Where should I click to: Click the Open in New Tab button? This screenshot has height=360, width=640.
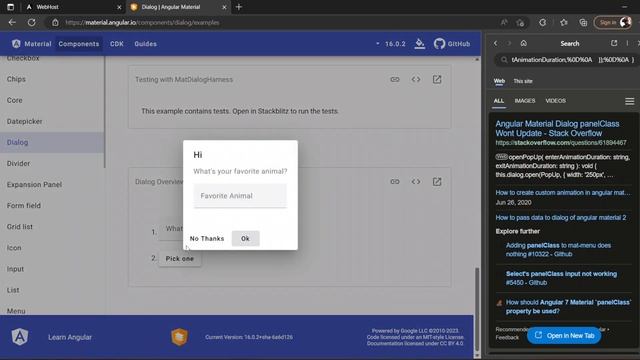click(564, 336)
